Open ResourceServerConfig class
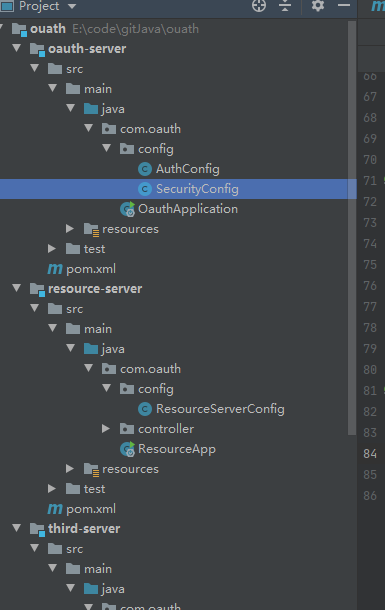Image resolution: width=385 pixels, height=610 pixels. pyautogui.click(x=220, y=409)
